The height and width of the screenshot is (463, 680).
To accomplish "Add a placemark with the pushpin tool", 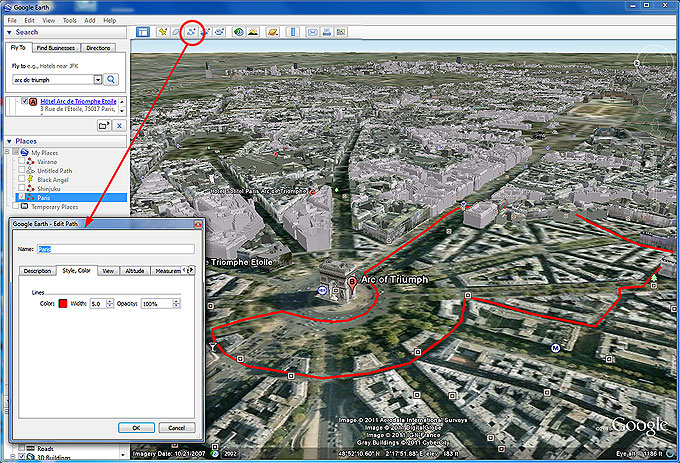I will [x=163, y=32].
